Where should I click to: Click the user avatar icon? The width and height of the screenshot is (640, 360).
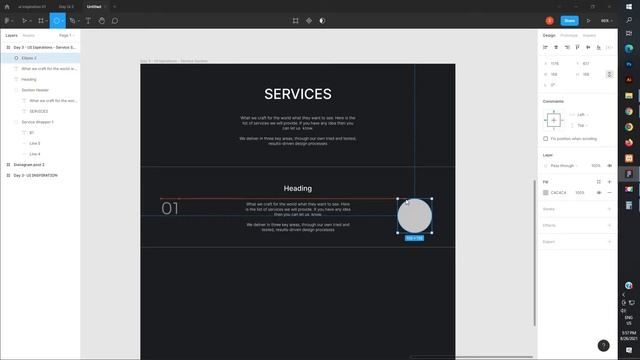(550, 21)
